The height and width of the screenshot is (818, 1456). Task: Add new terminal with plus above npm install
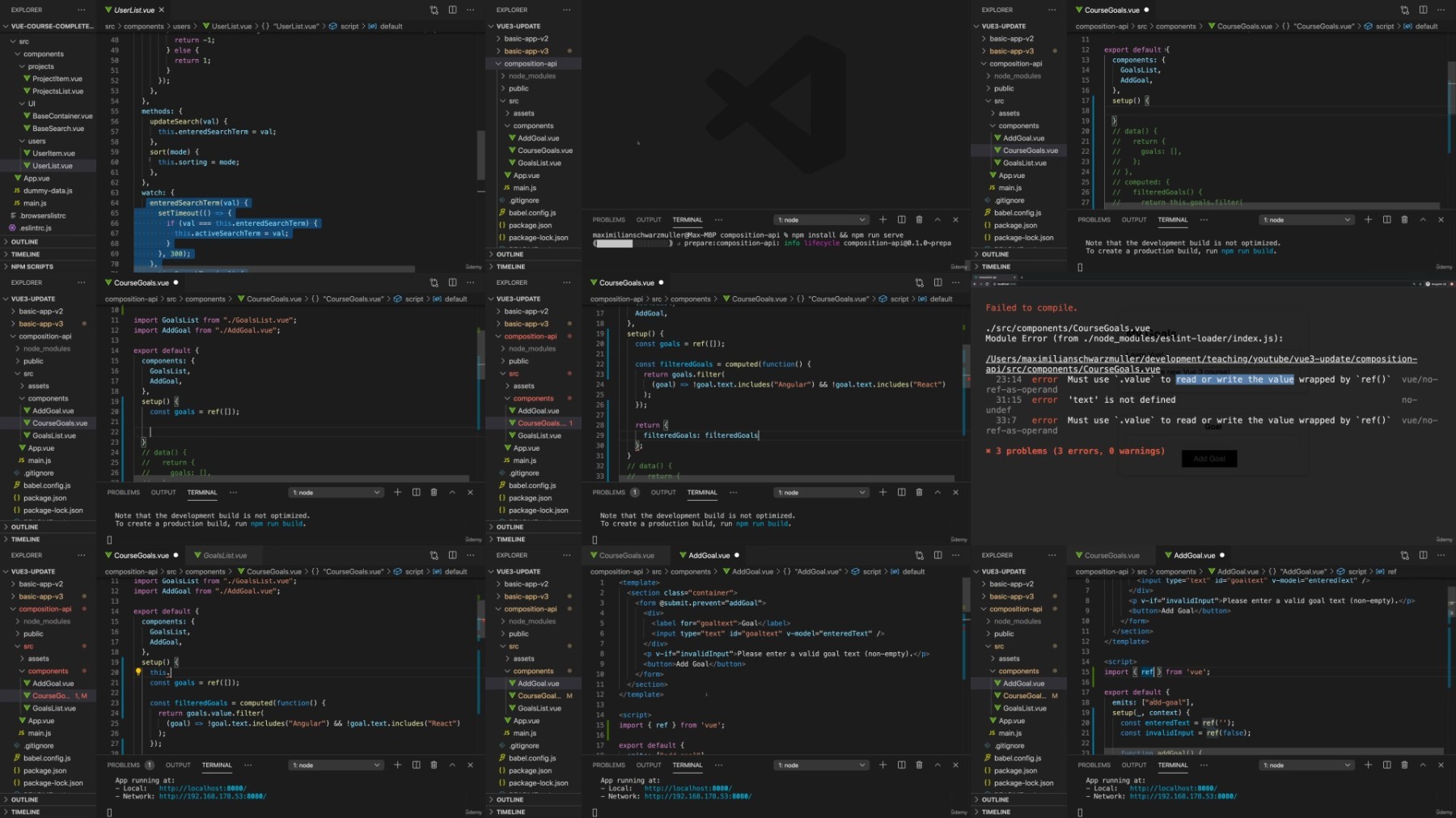[x=882, y=219]
